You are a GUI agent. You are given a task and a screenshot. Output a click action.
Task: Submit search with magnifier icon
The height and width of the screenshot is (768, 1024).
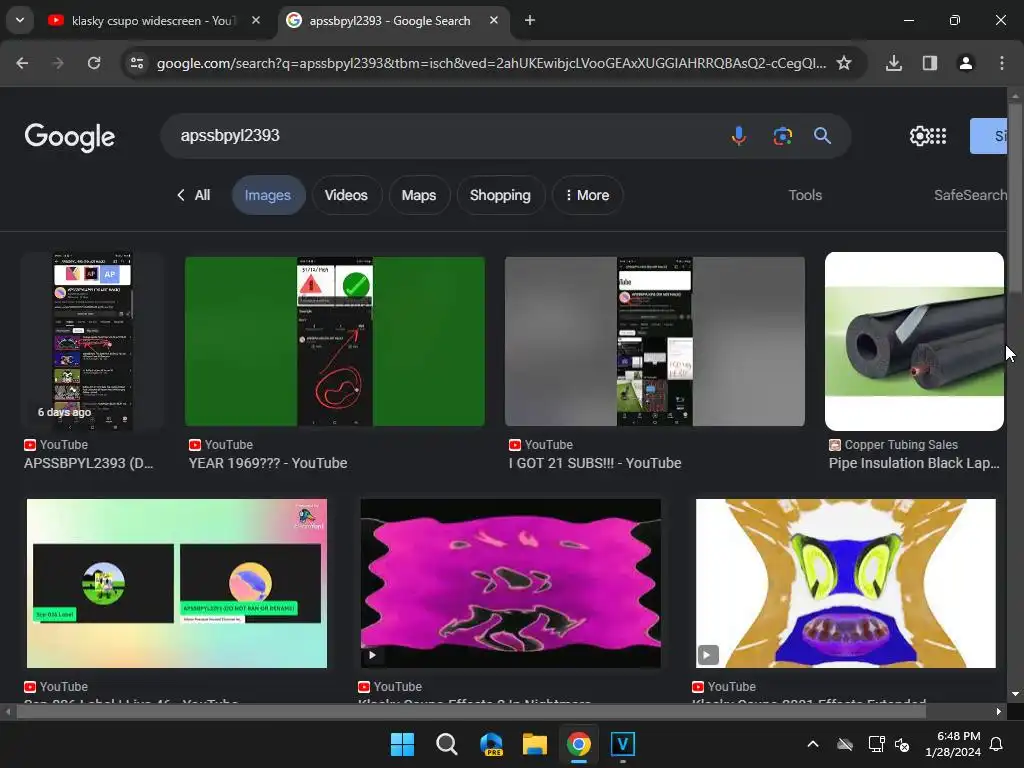pyautogui.click(x=822, y=136)
